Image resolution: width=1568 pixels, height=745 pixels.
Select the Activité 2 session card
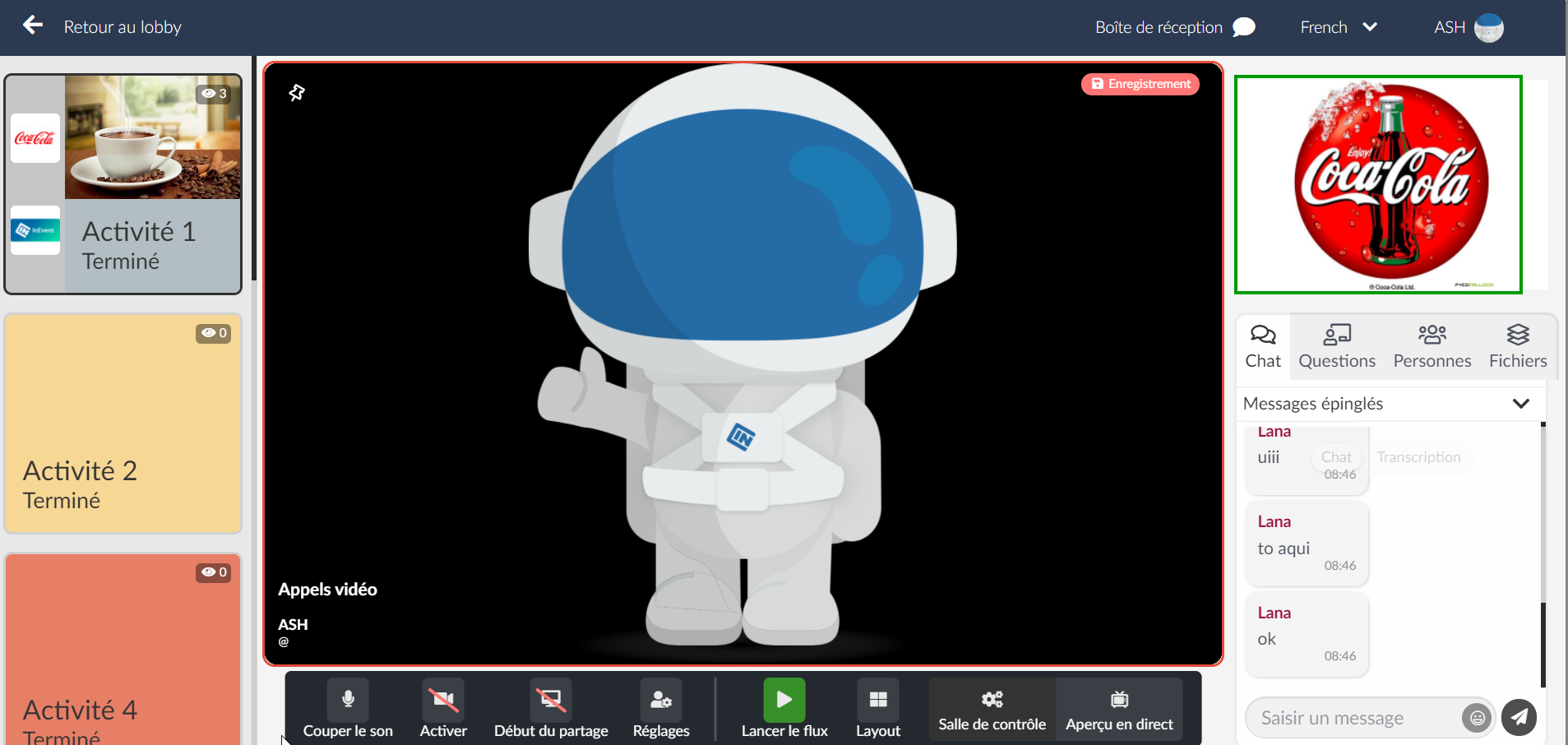click(x=123, y=423)
